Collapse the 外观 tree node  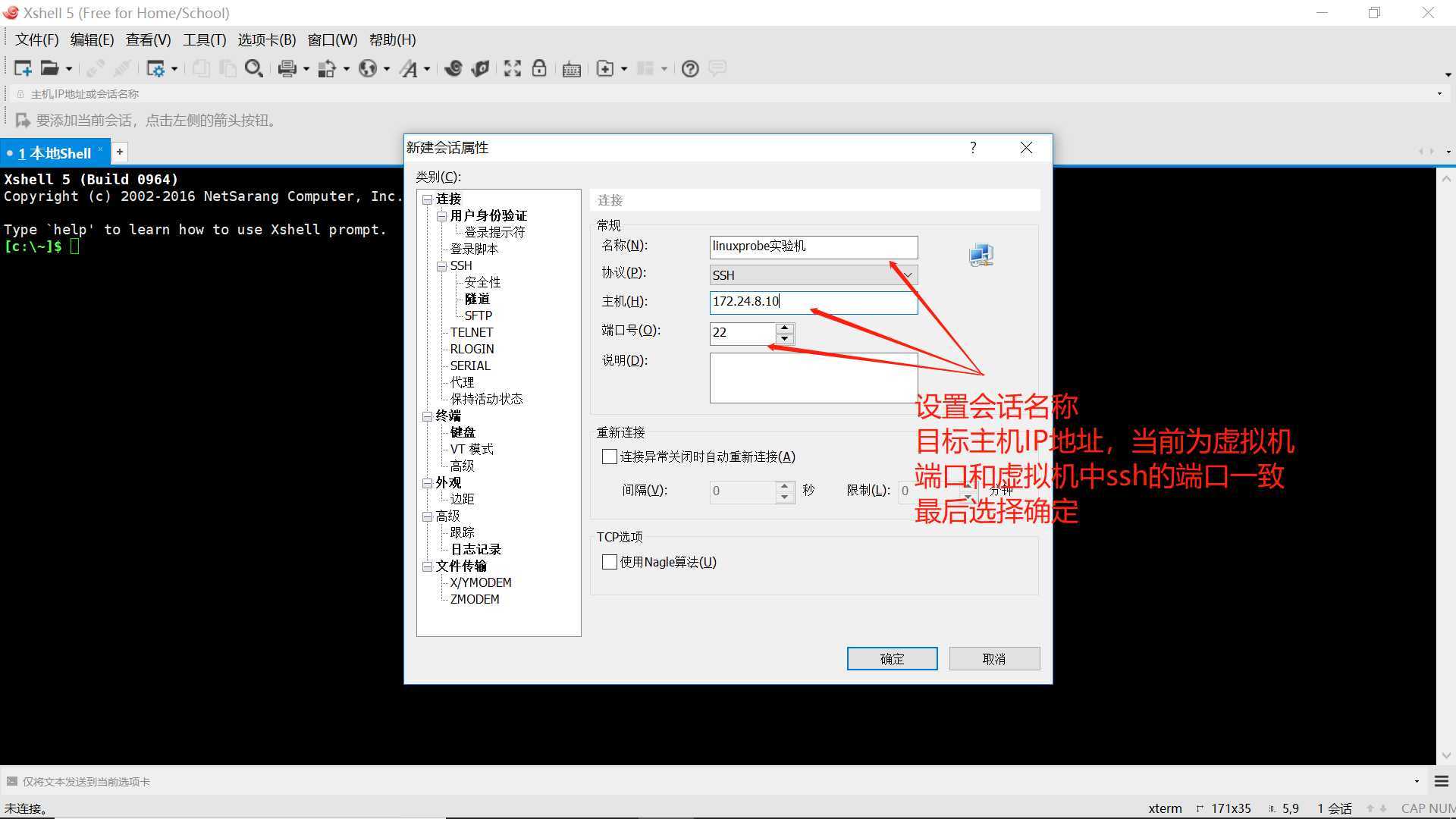point(427,483)
